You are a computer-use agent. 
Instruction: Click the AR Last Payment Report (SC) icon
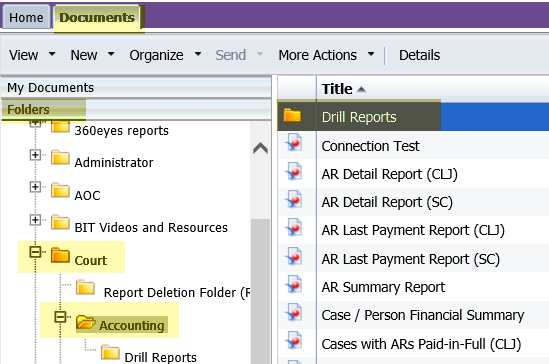pos(293,256)
